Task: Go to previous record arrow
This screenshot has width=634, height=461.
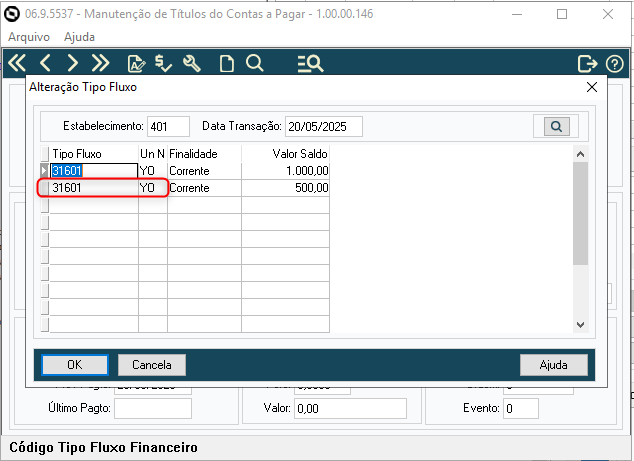Action: point(45,63)
